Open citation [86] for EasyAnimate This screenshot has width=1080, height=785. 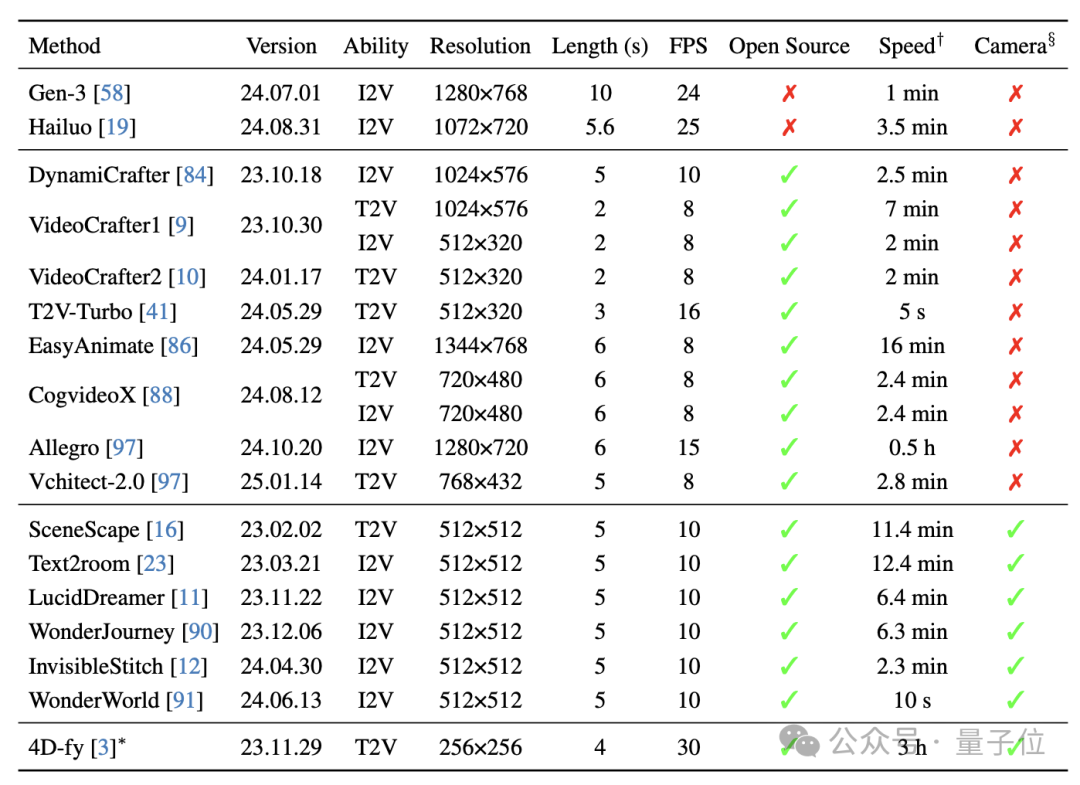[180, 345]
